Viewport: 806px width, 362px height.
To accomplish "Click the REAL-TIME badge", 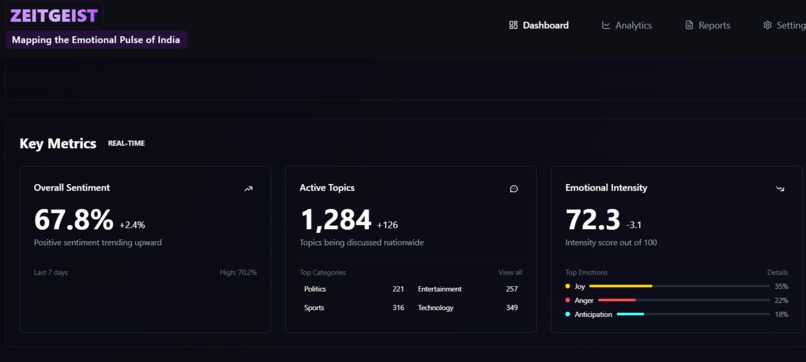I will 126,143.
